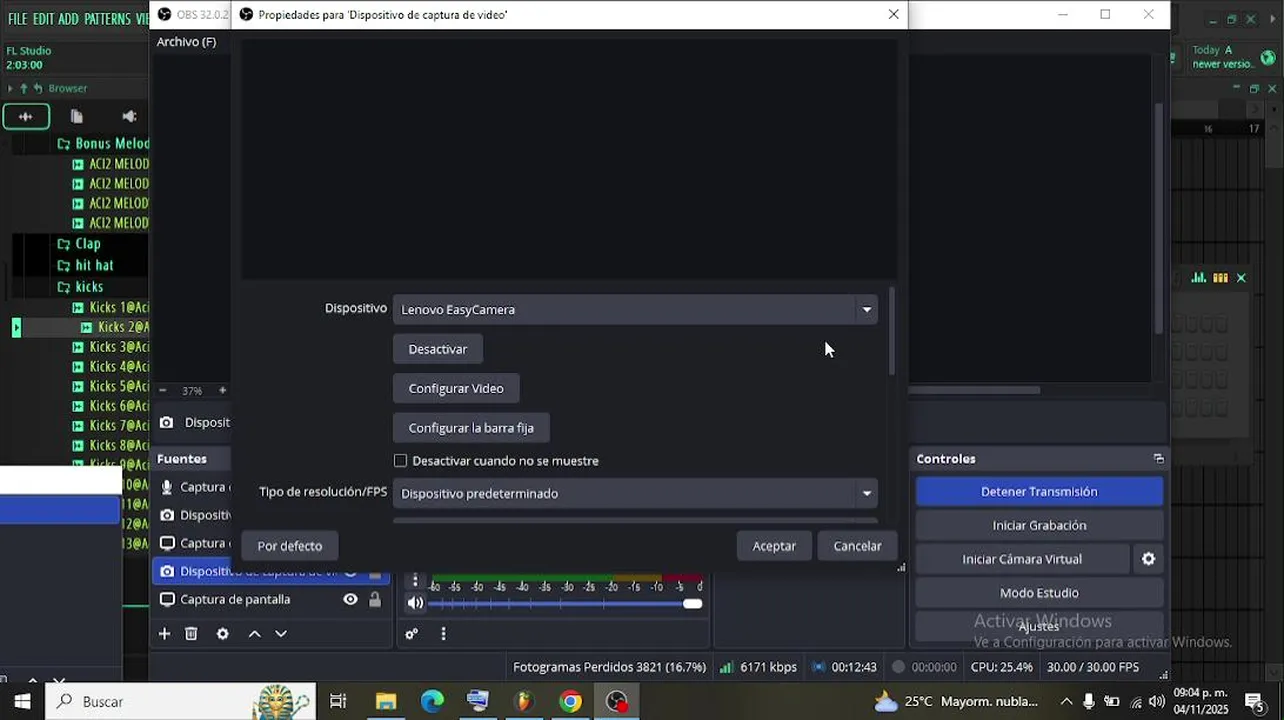Click the FL Studio mixer bars icon

(x=1198, y=278)
